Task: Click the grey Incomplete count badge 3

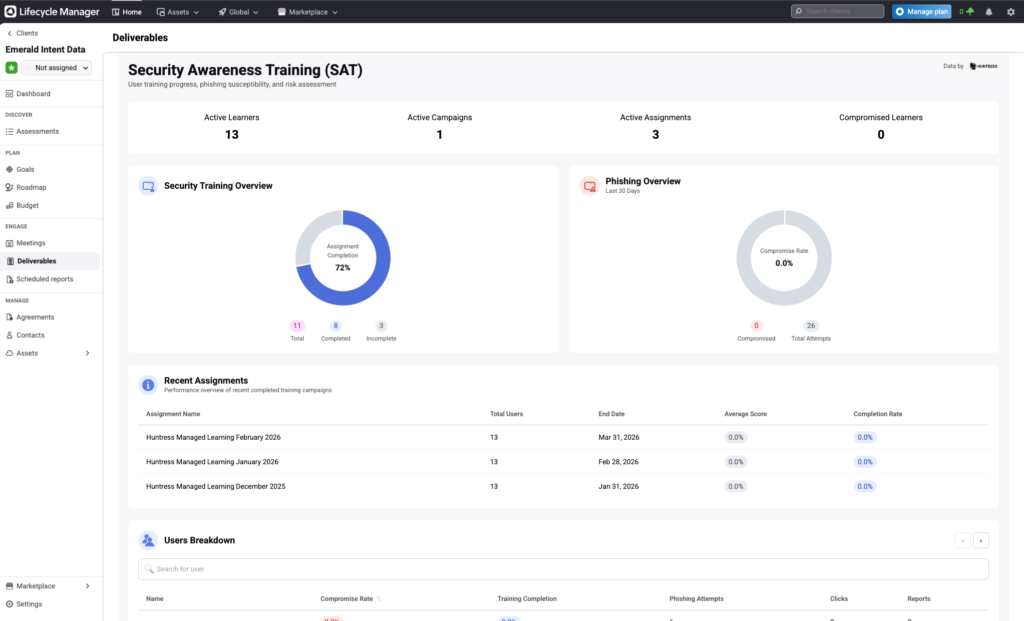Action: [381, 326]
